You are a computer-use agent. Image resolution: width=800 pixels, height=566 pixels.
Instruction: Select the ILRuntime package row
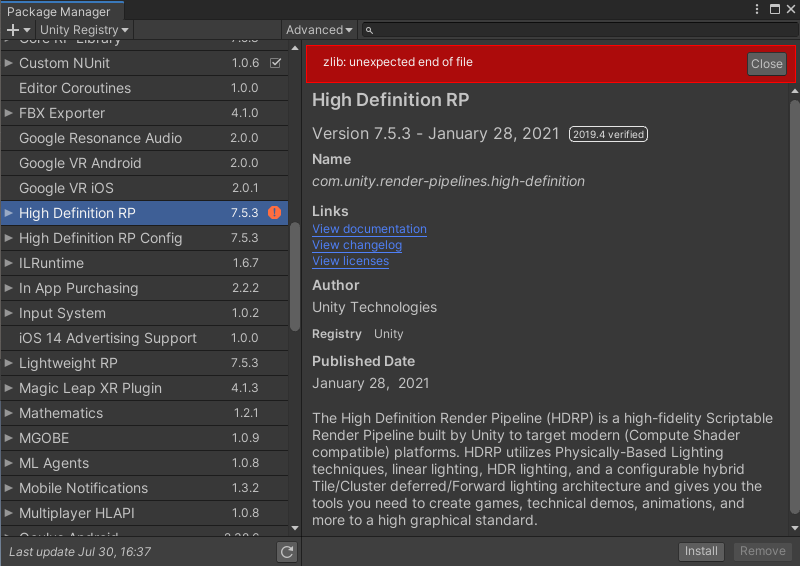[144, 263]
